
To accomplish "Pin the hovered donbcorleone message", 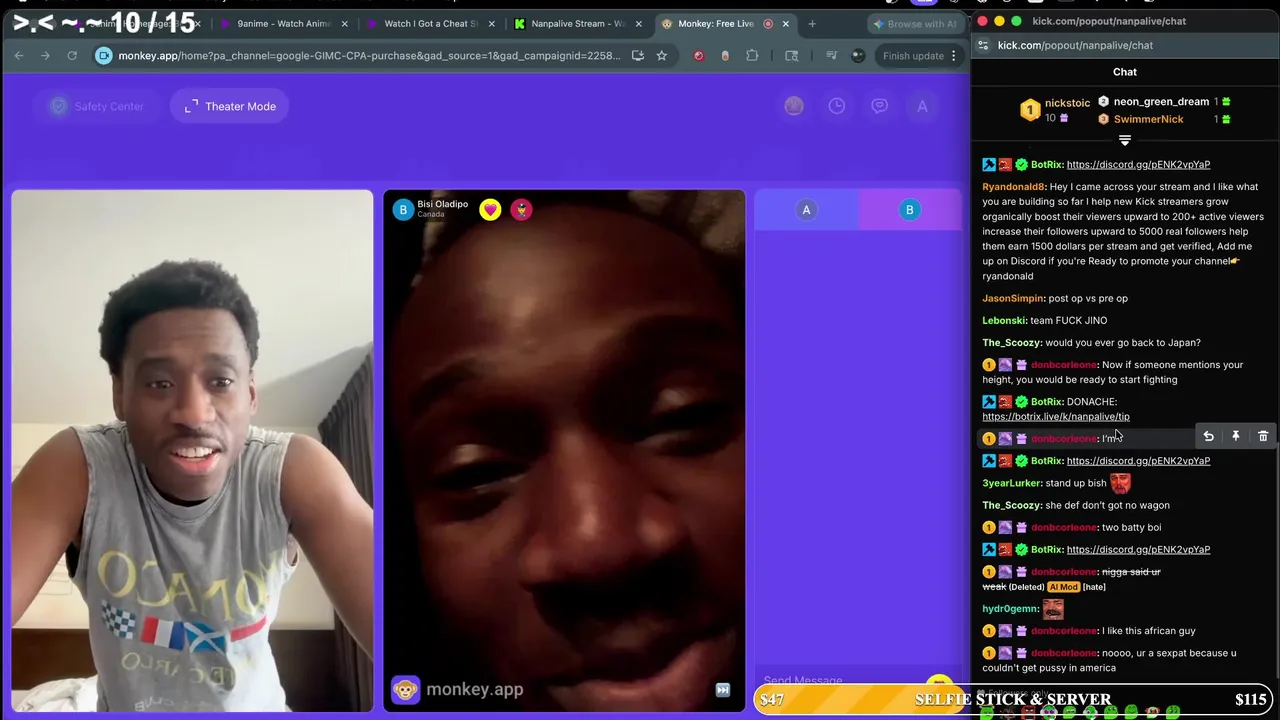I will coord(1235,437).
